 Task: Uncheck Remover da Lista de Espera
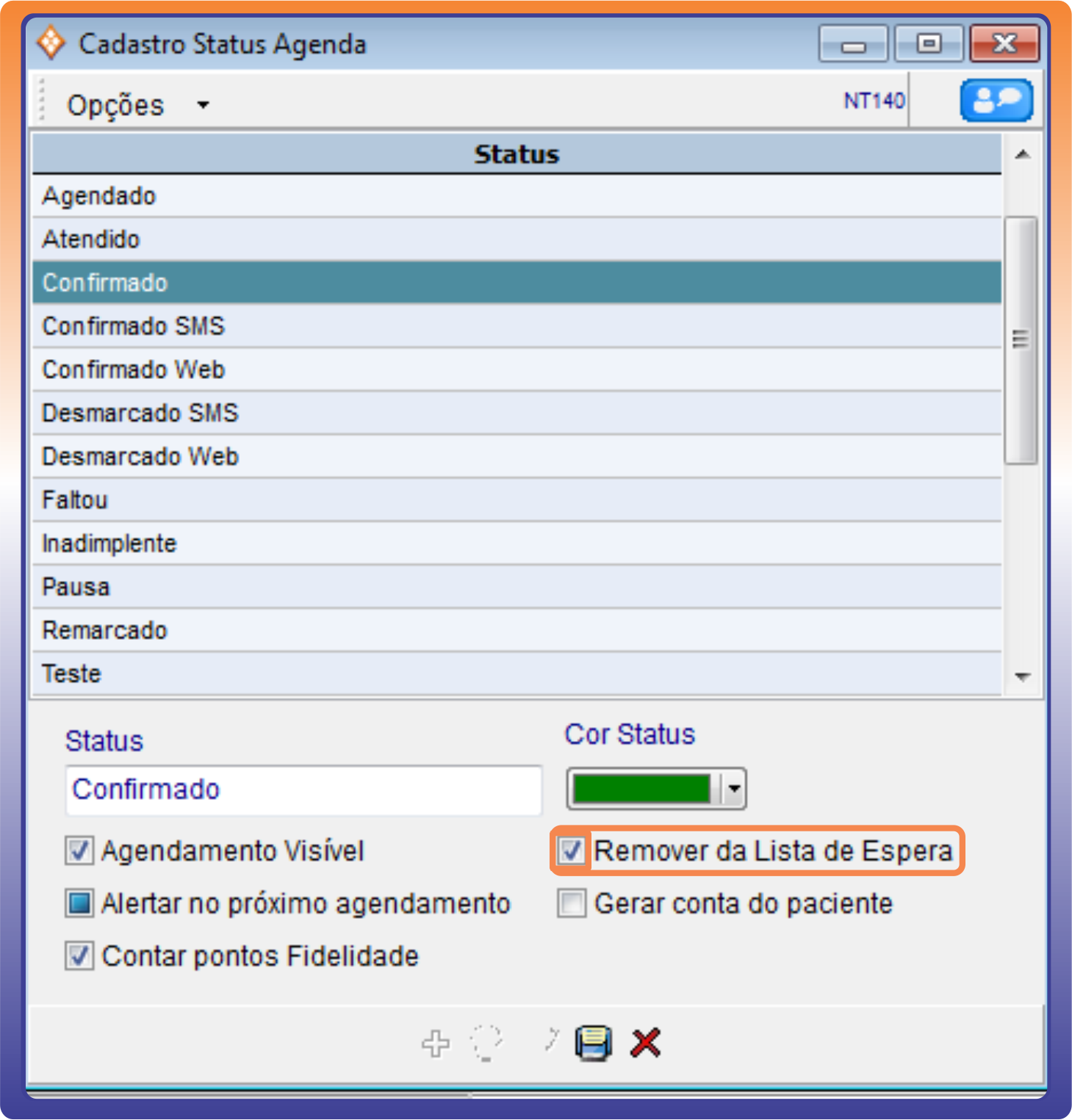click(x=571, y=851)
